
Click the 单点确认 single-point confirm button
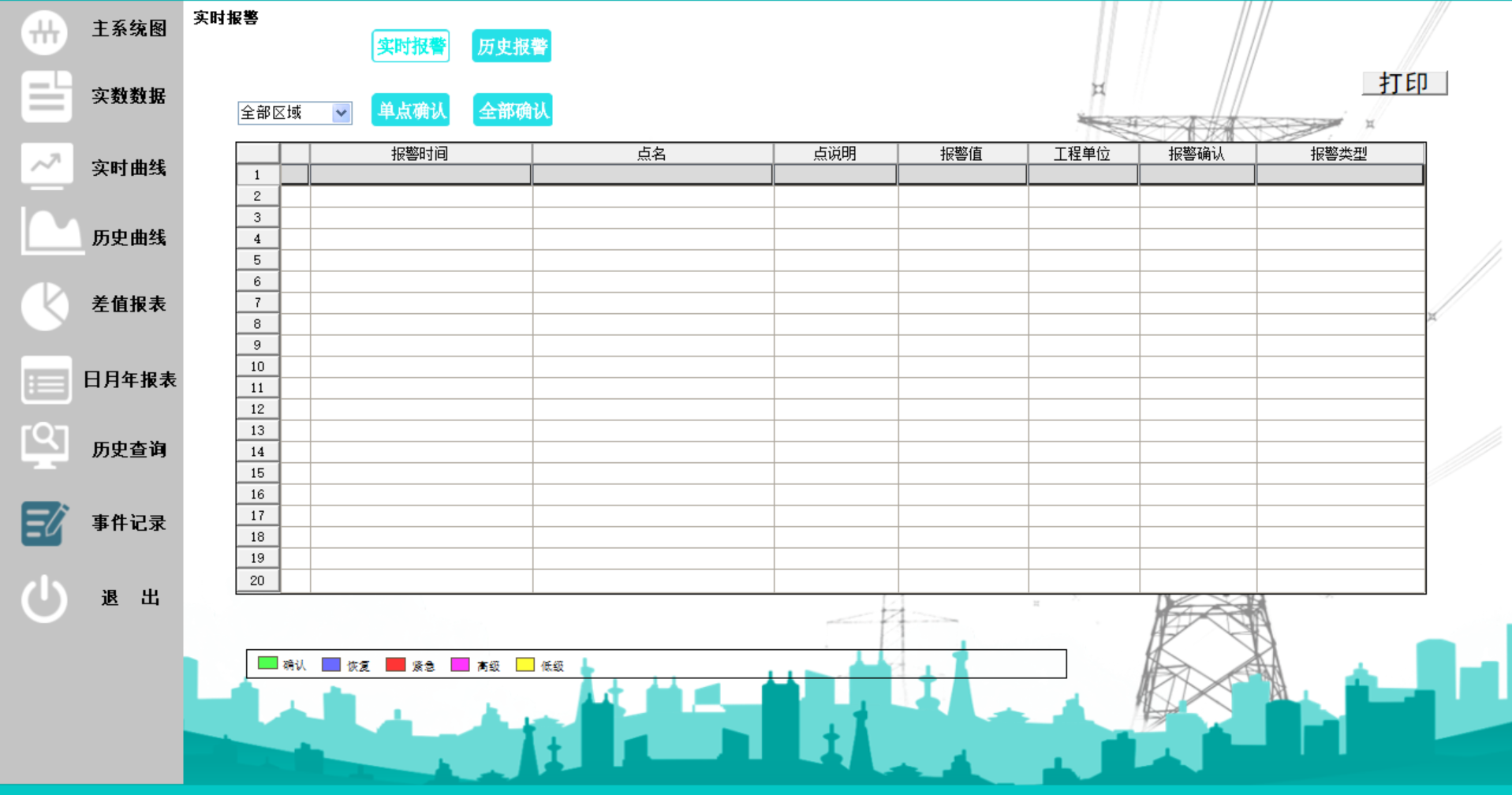410,110
